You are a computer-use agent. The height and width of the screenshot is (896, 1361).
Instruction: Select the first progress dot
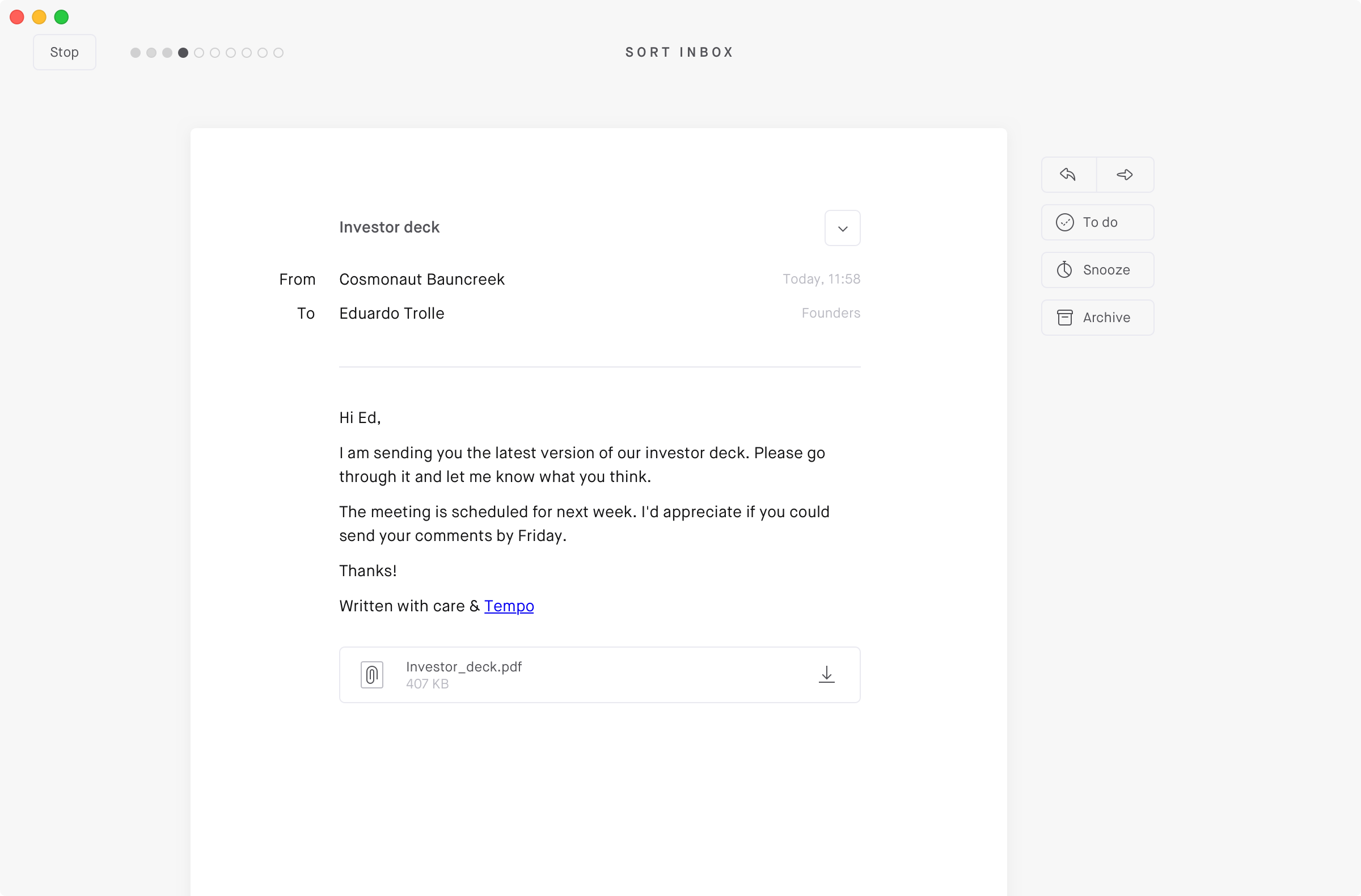tap(136, 53)
